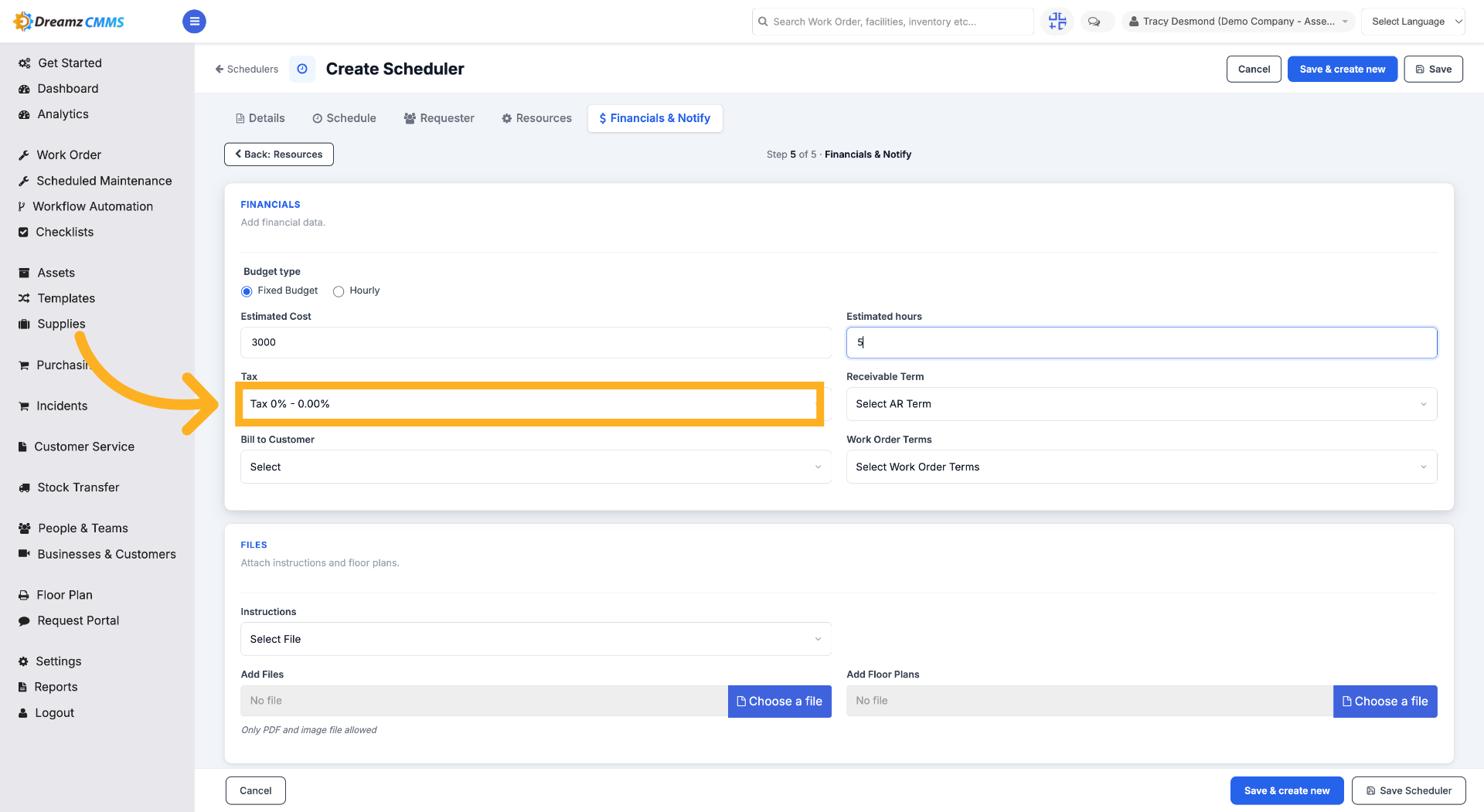Click the search magnifier icon
Image resolution: width=1484 pixels, height=812 pixels.
coord(763,22)
